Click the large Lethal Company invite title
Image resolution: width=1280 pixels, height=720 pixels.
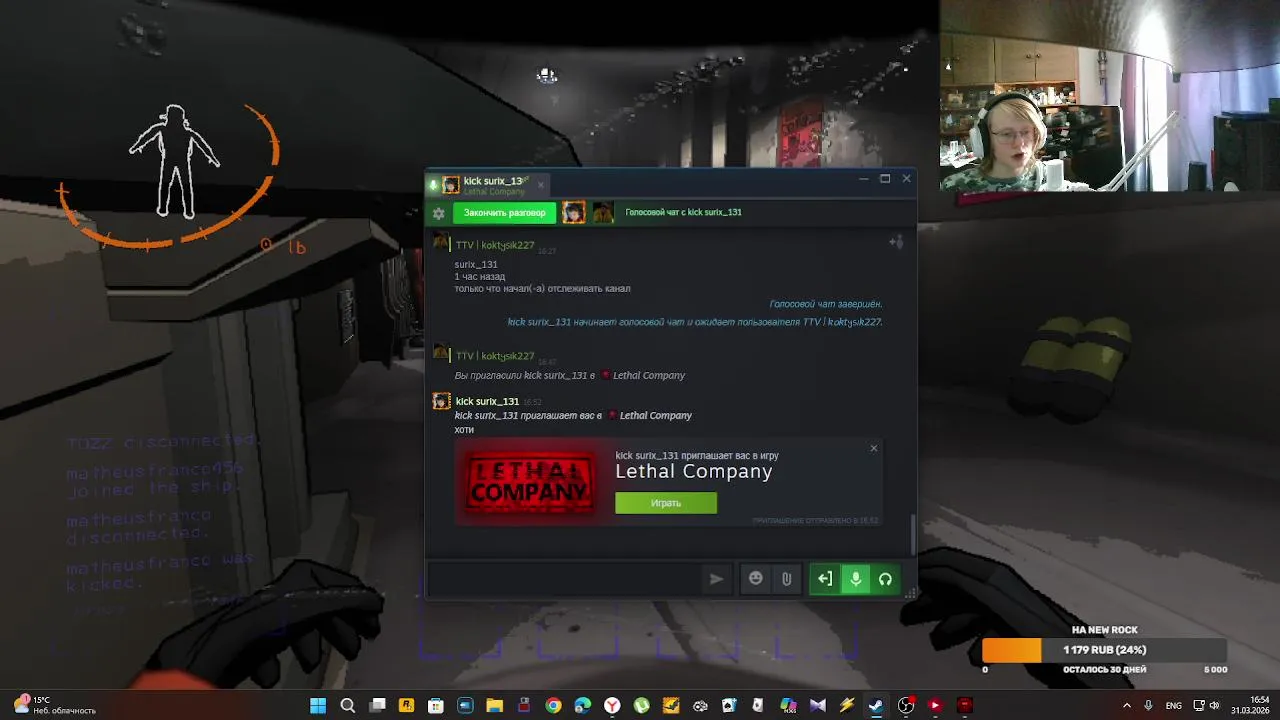click(x=694, y=472)
